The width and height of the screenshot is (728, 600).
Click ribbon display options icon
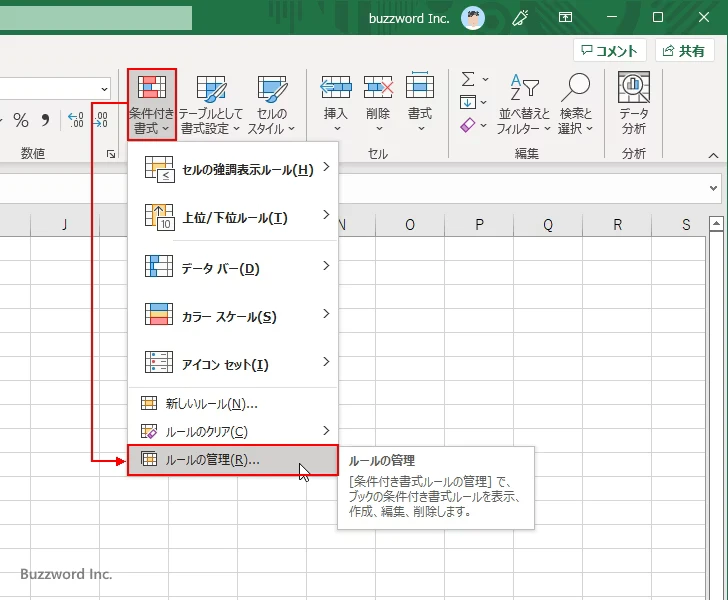point(565,18)
